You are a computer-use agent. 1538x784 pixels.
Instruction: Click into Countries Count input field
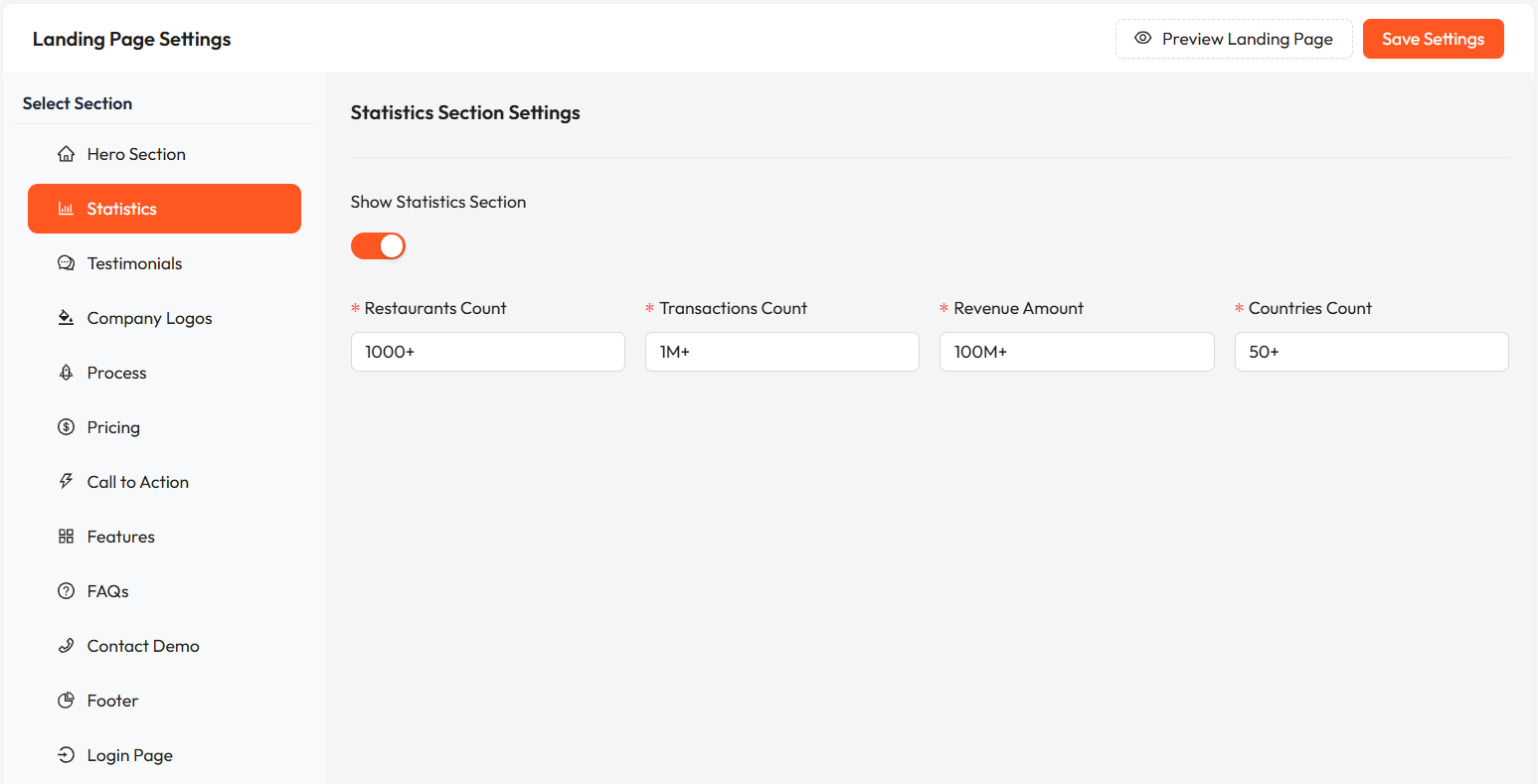pyautogui.click(x=1372, y=352)
